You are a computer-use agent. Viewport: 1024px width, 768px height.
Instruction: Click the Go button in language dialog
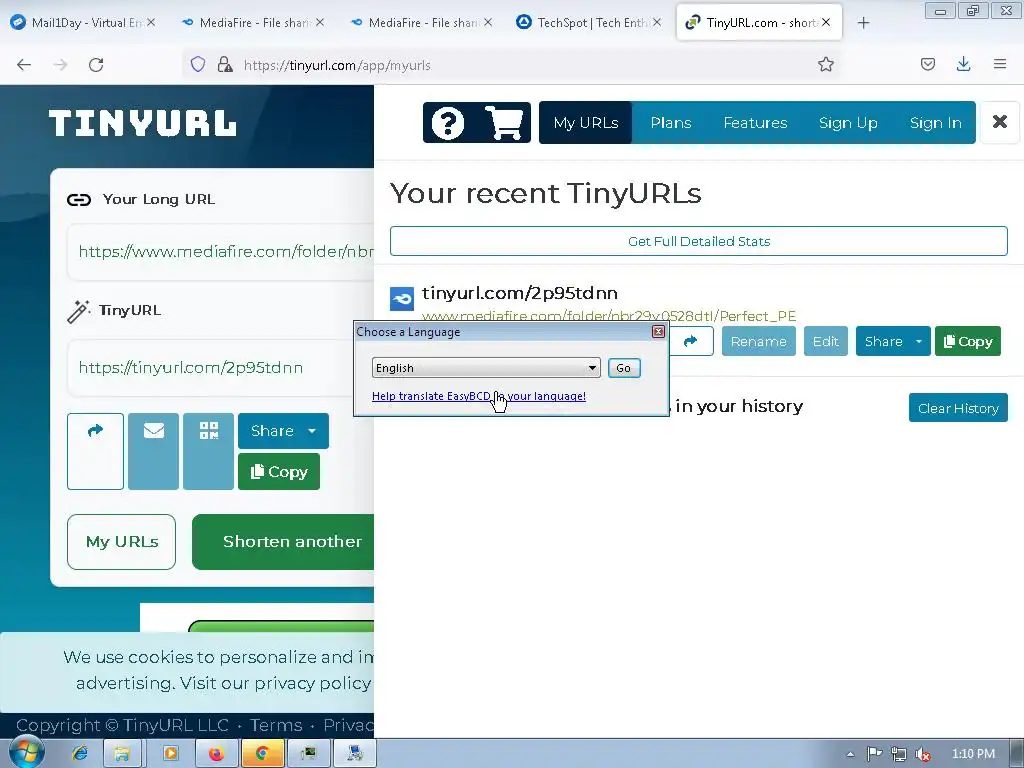pos(624,368)
